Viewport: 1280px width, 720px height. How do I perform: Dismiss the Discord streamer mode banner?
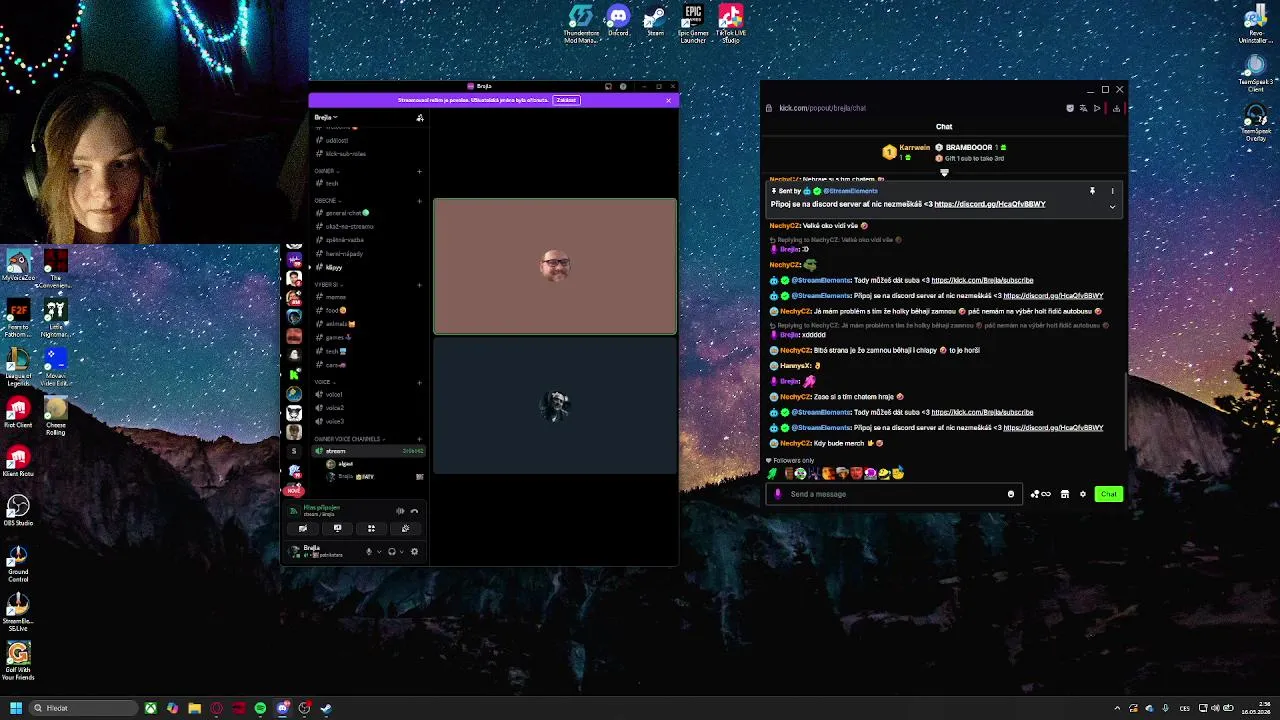[668, 100]
